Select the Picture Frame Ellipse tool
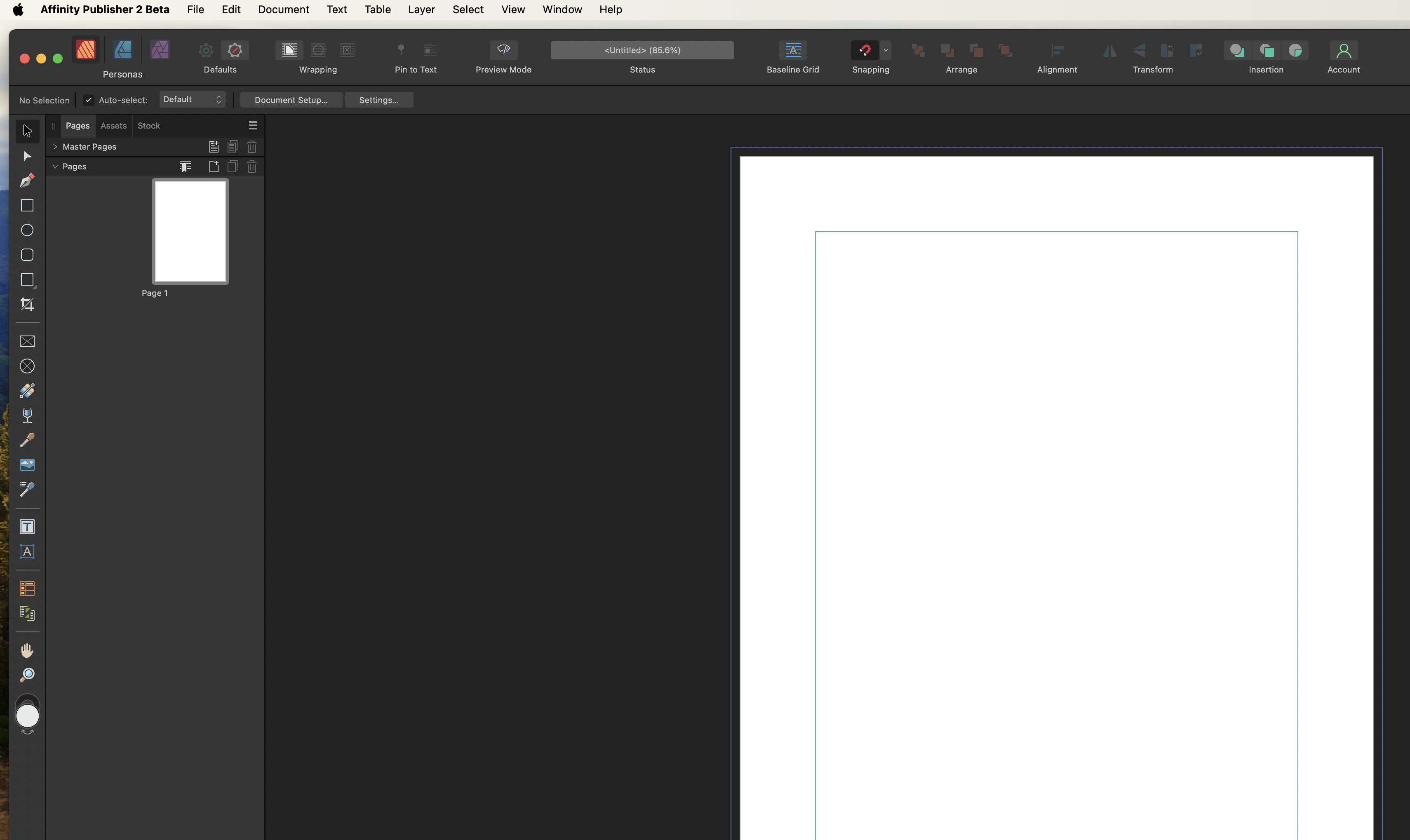Screen dimensions: 1410x840 tap(27, 366)
